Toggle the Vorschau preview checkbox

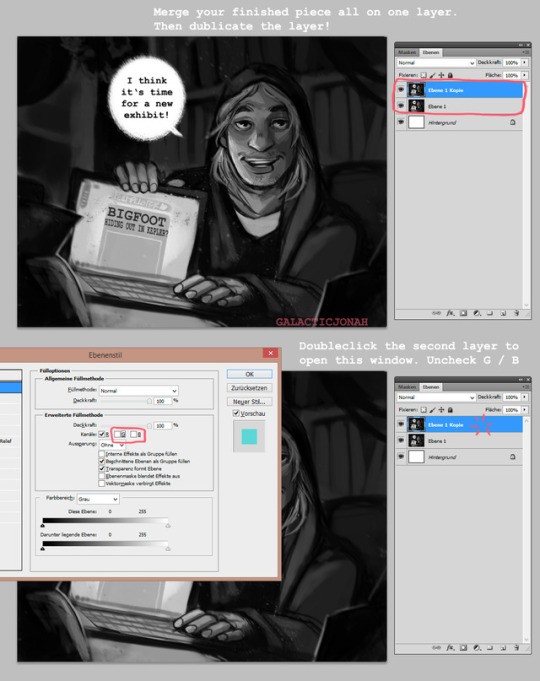(236, 413)
